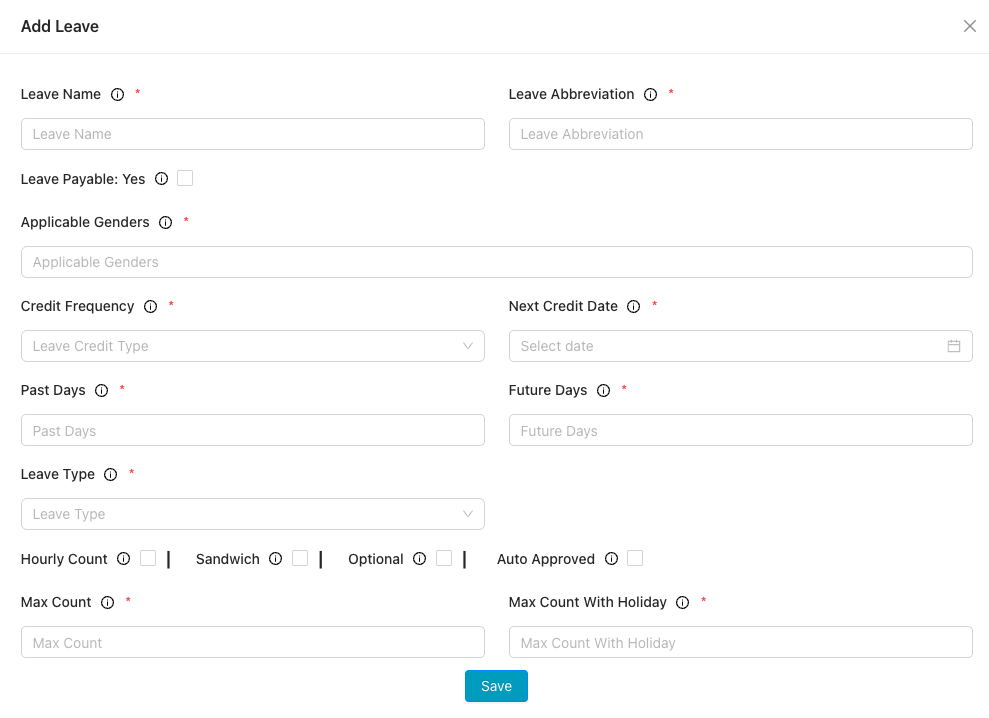Screen dimensions: 989x718
Task: Enable the Auto Approved checkbox
Action: point(635,559)
